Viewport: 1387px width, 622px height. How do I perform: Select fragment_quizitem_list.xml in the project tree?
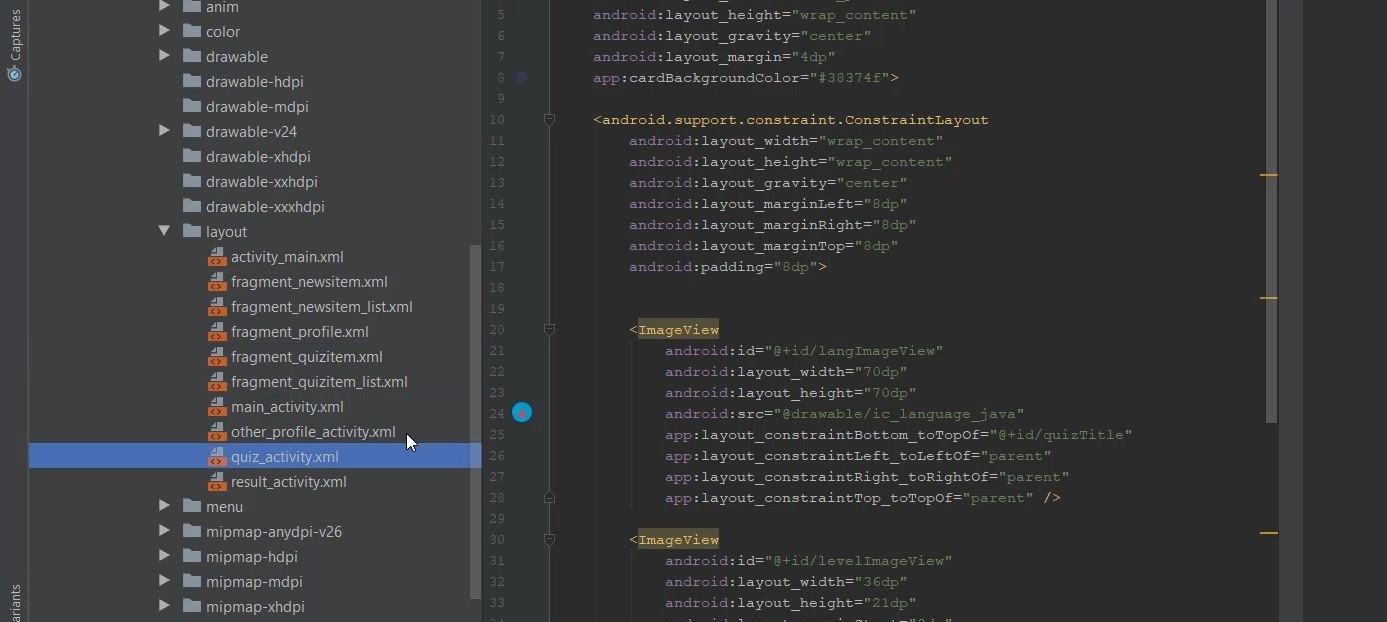click(318, 382)
